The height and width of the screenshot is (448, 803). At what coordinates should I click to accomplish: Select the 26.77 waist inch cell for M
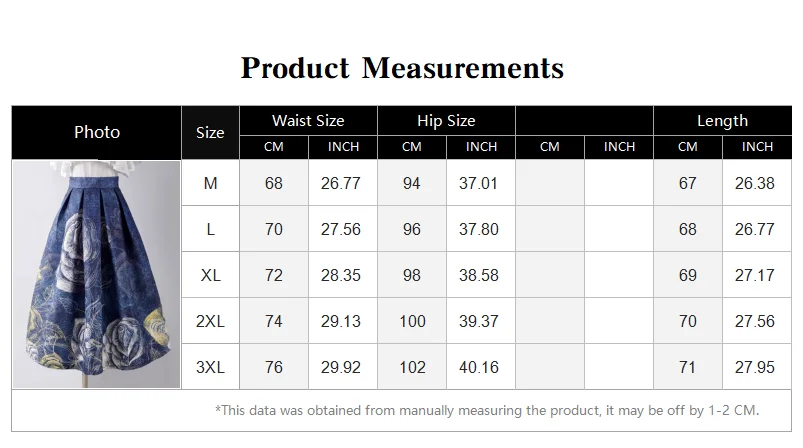point(341,183)
